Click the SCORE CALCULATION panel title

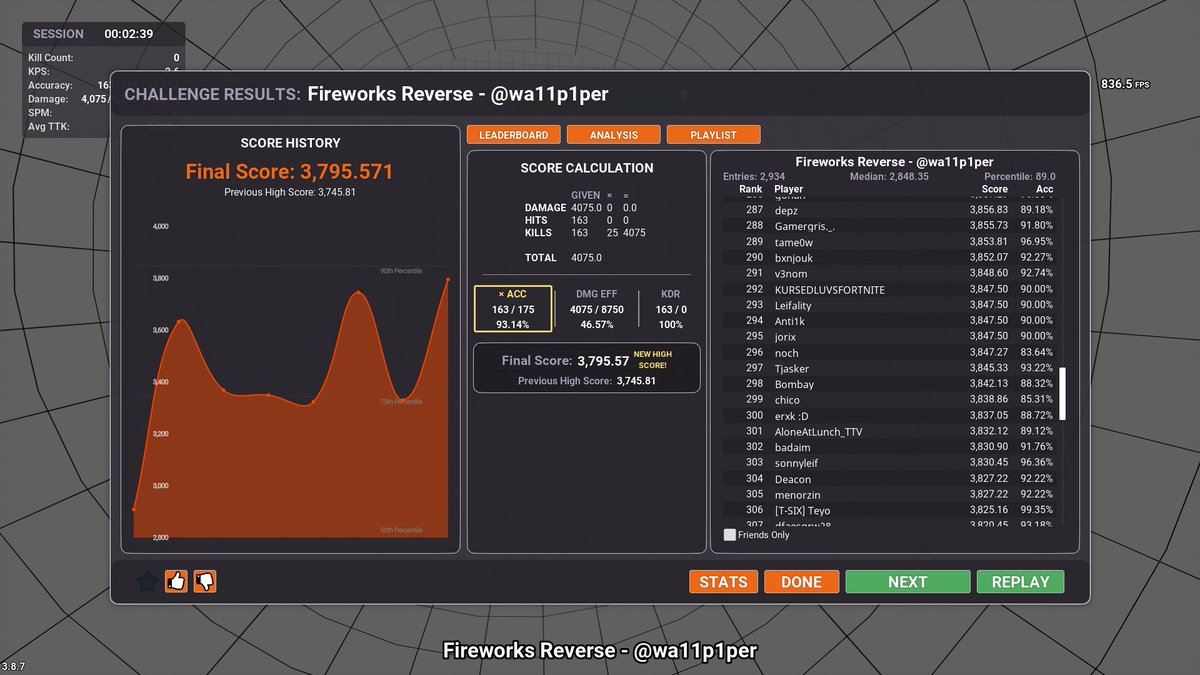tap(587, 168)
